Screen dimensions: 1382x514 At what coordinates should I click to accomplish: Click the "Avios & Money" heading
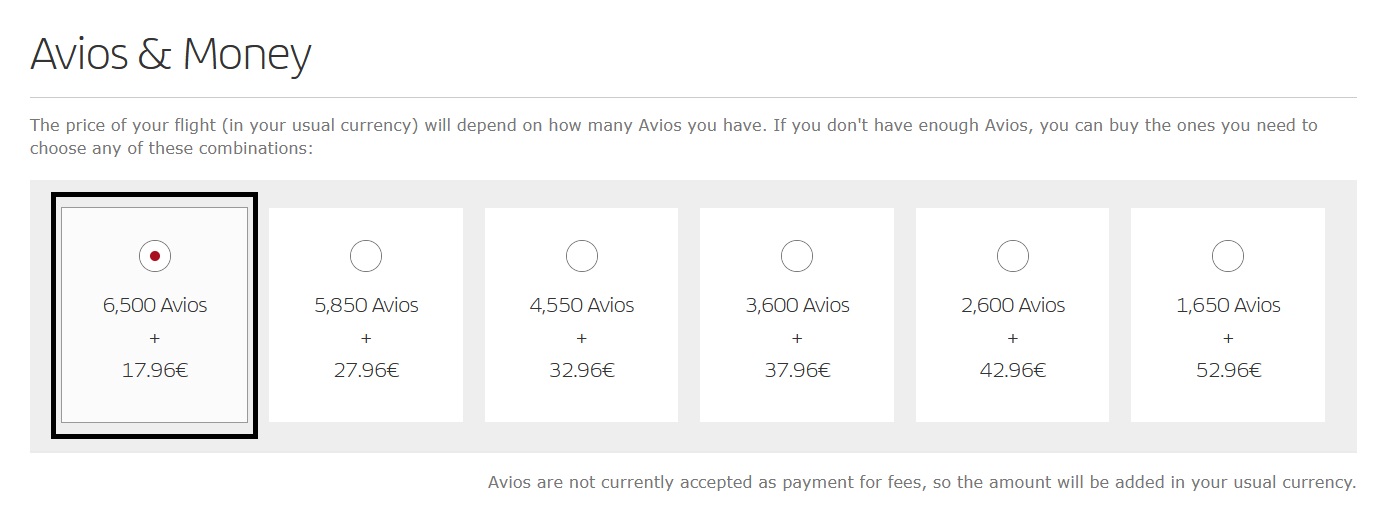click(171, 54)
